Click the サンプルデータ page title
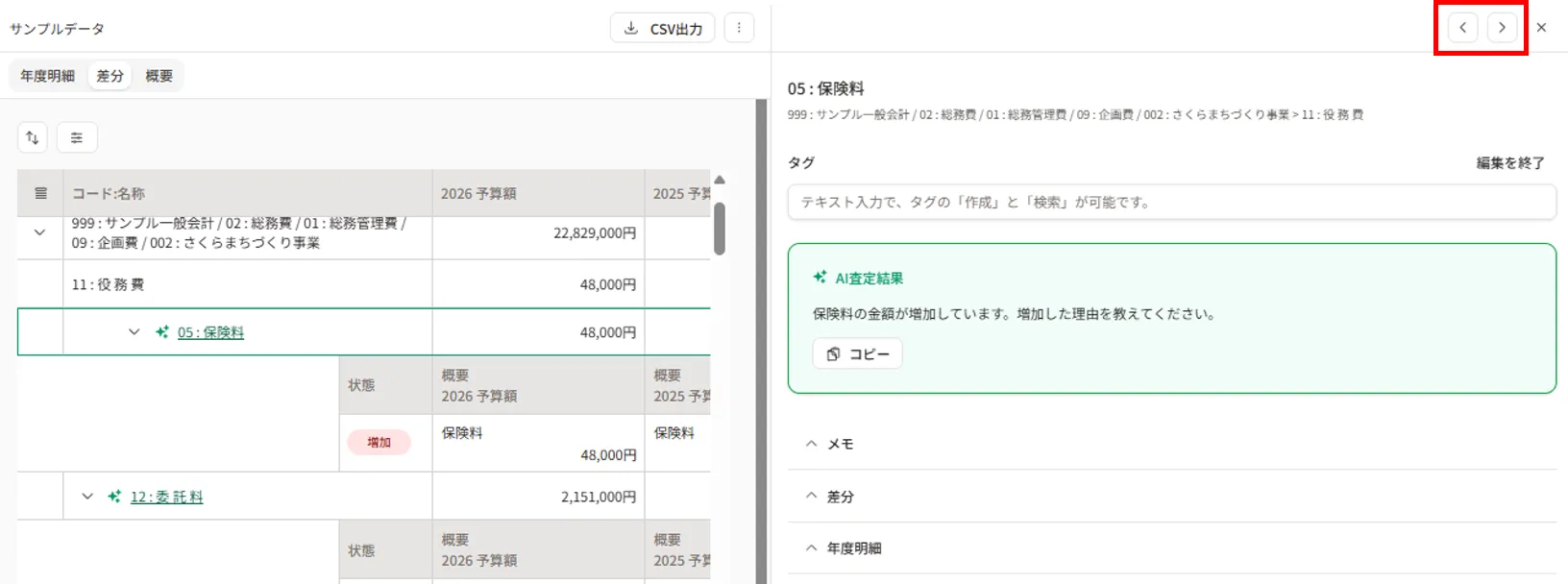The width and height of the screenshot is (1568, 584). click(x=58, y=29)
